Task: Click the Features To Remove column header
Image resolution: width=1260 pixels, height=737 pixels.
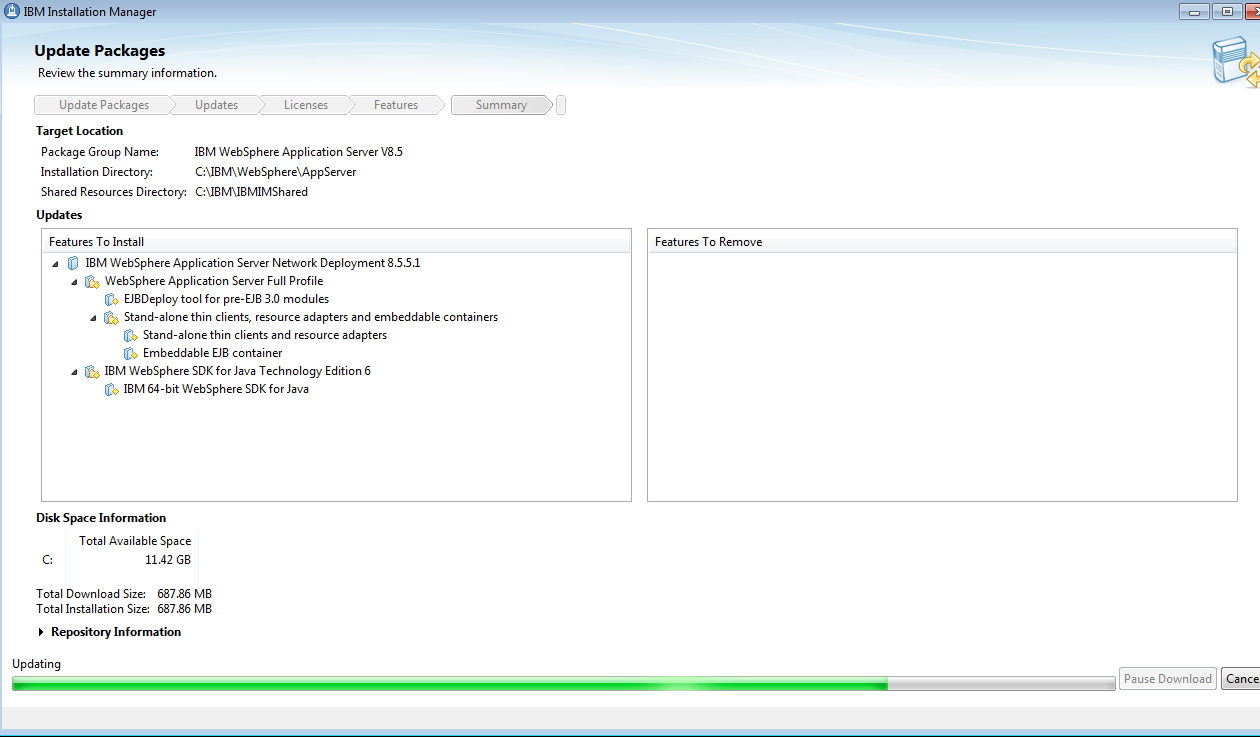Action: coord(942,241)
